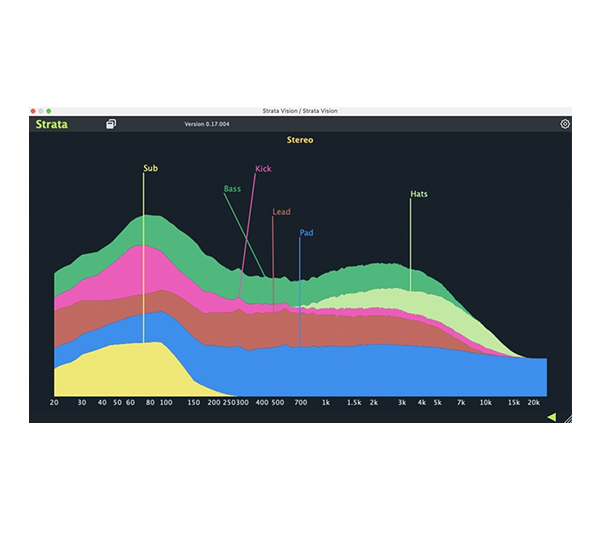Image resolution: width=600 pixels, height=543 pixels.
Task: Open the settings gear icon
Action: pyautogui.click(x=565, y=124)
